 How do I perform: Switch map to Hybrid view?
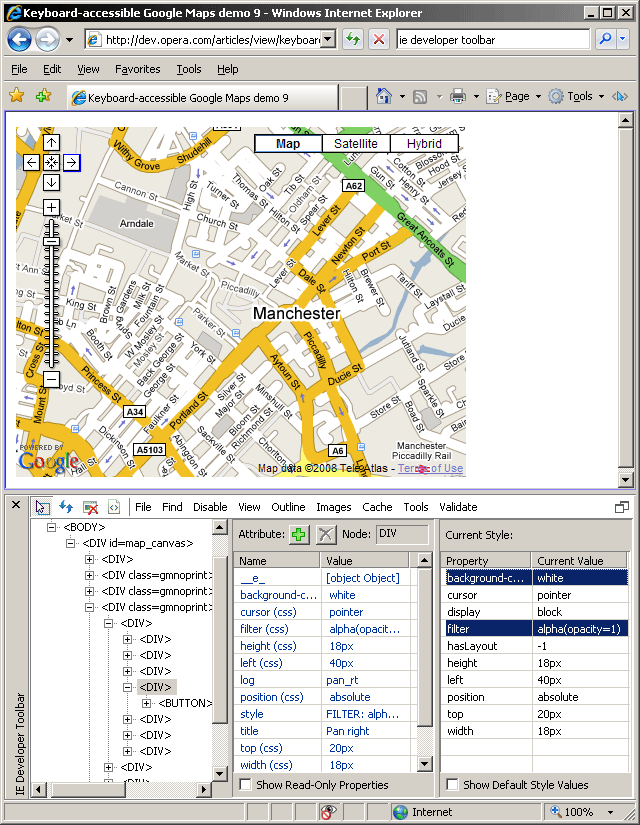pos(424,144)
